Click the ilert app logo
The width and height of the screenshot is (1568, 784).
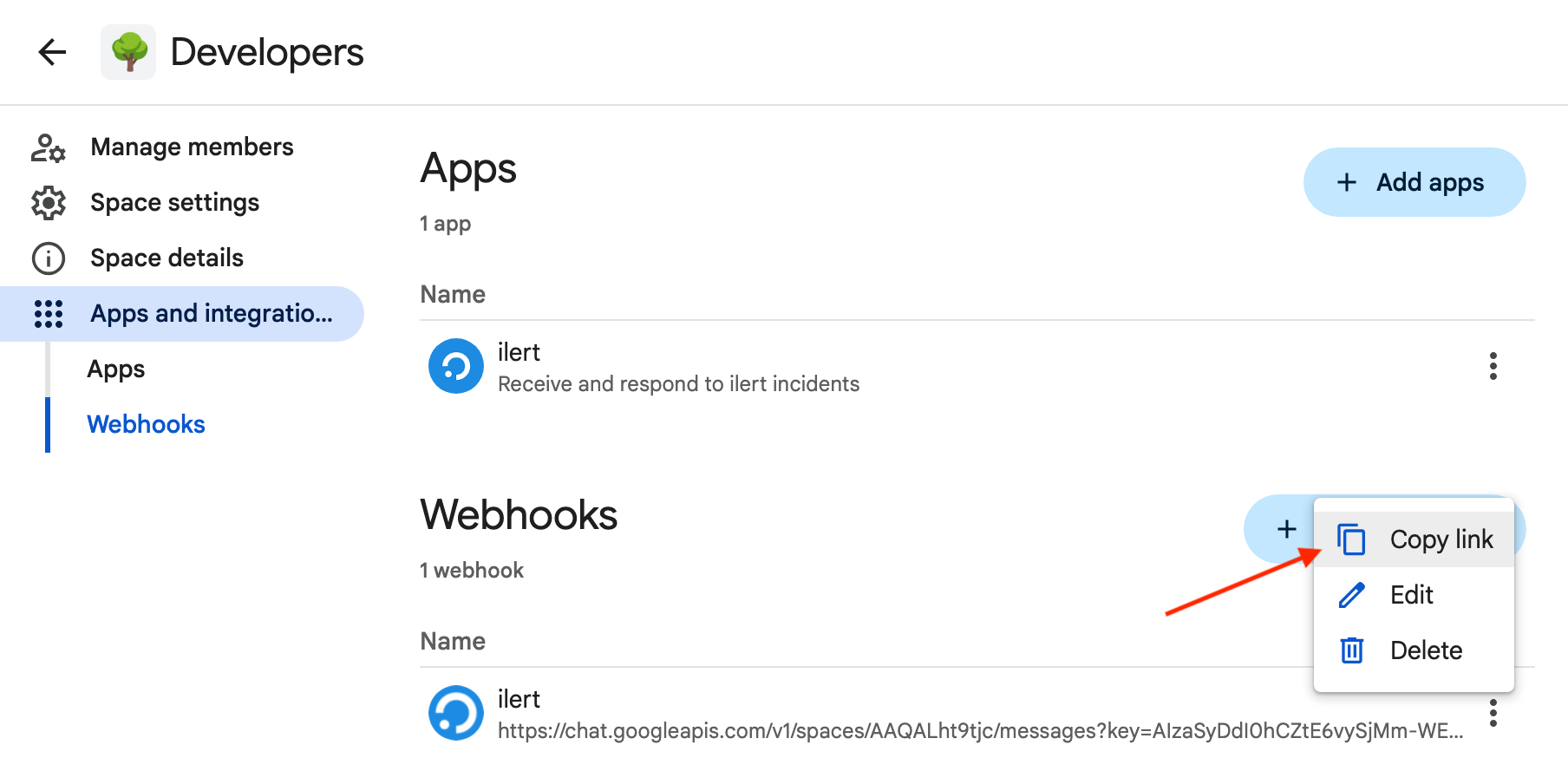[x=456, y=366]
